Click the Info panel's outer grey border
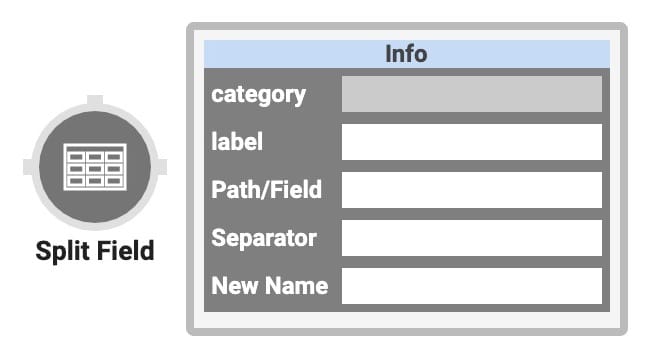This screenshot has height=360, width=646. click(407, 26)
